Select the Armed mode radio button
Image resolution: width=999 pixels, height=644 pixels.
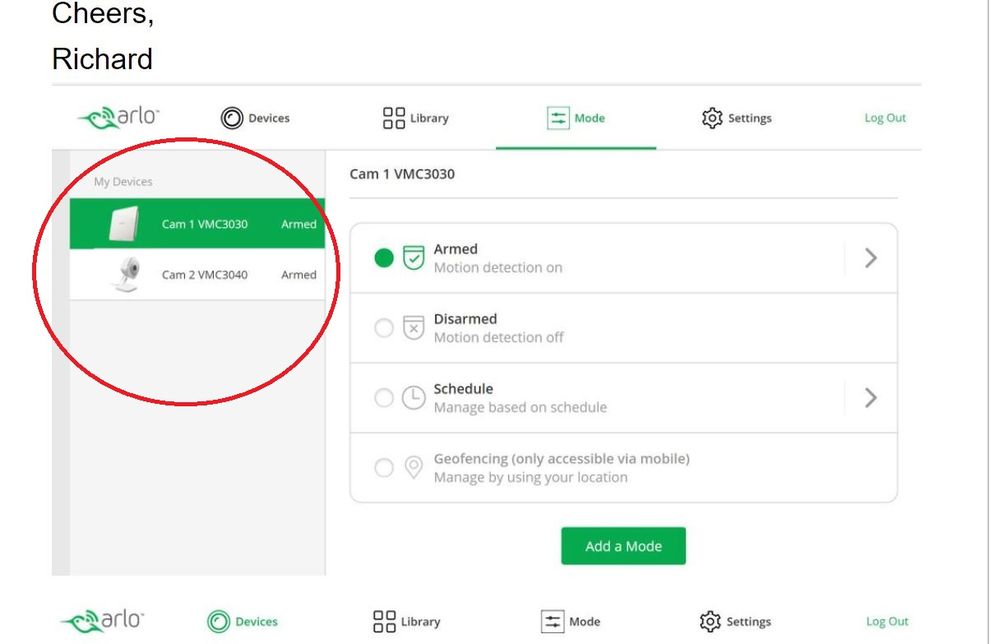(x=384, y=258)
